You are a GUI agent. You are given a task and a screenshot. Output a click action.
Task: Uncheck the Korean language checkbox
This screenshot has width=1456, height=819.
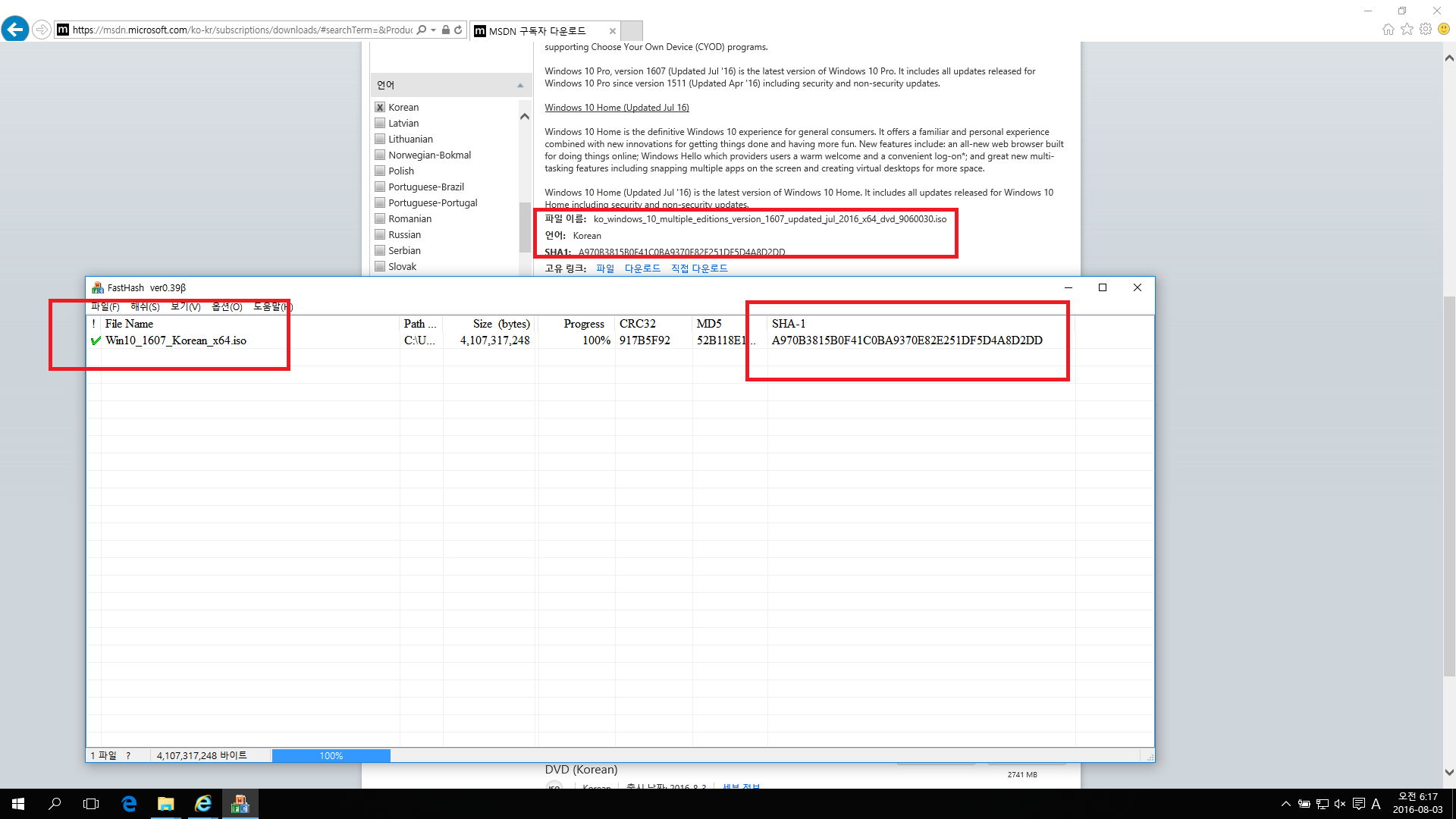tap(380, 107)
